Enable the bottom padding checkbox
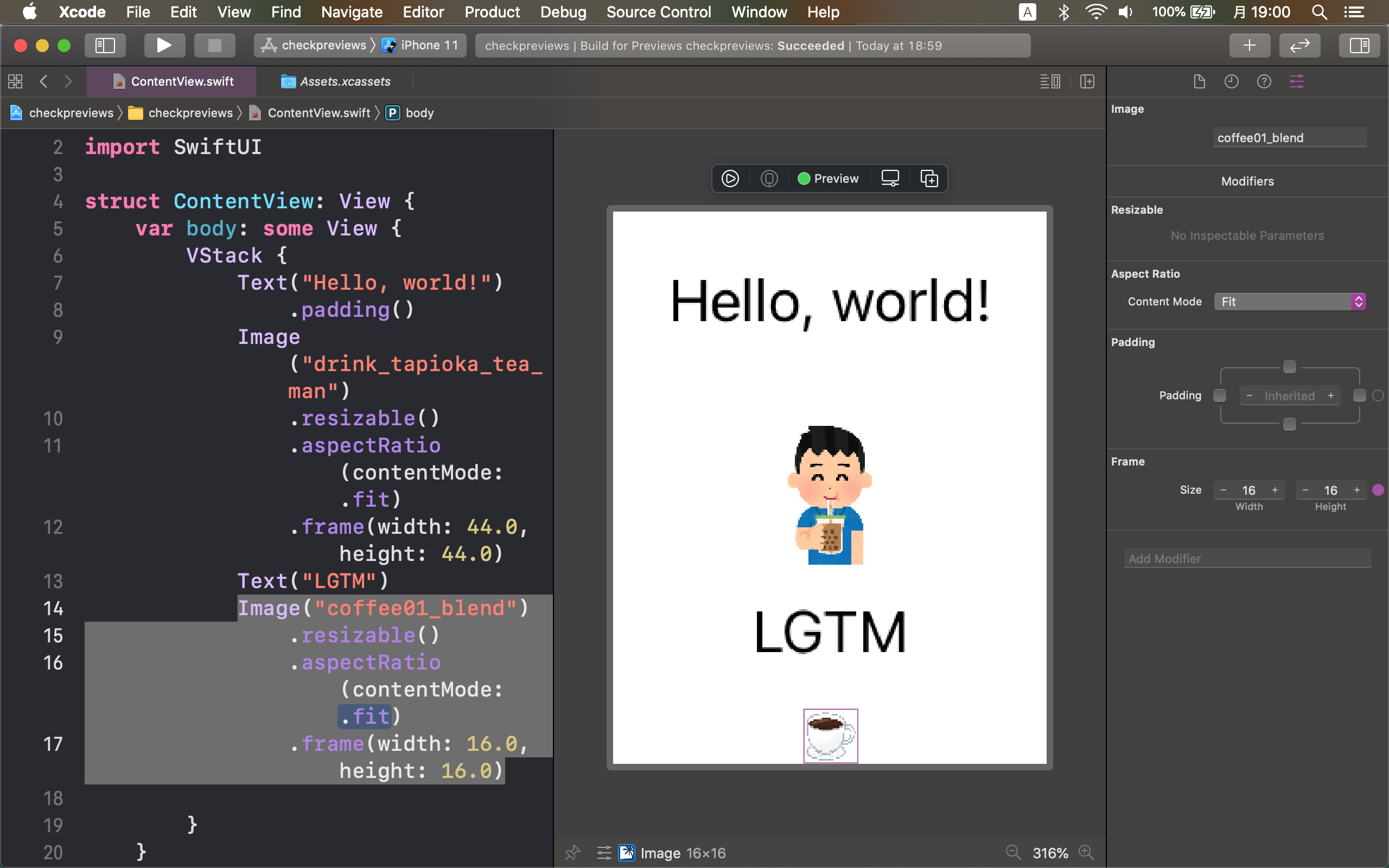 pos(1289,424)
